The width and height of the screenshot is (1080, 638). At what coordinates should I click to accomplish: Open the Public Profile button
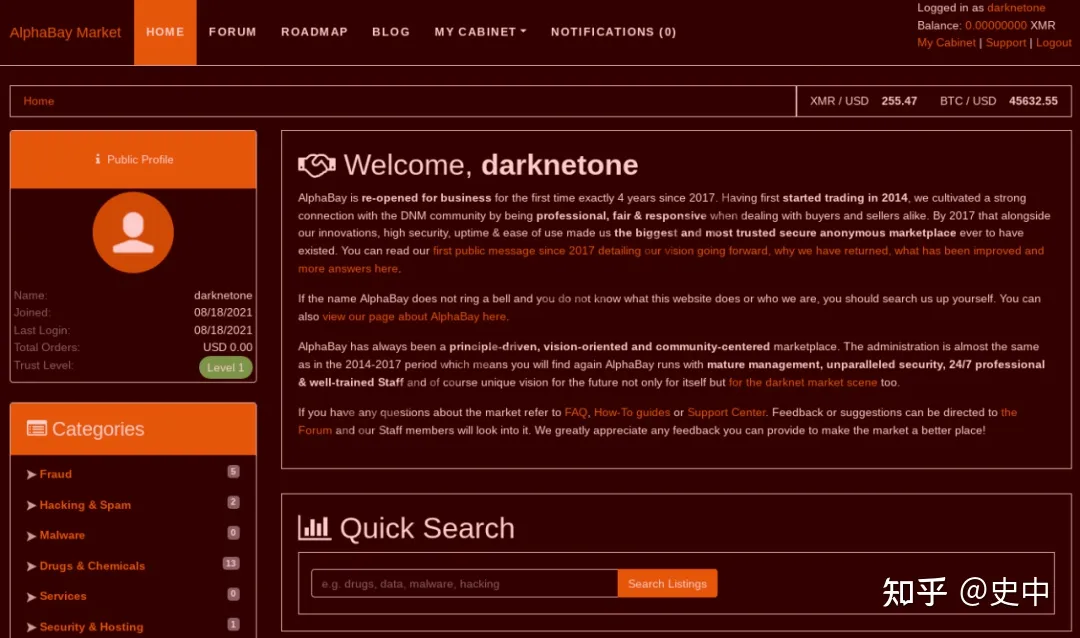134,159
